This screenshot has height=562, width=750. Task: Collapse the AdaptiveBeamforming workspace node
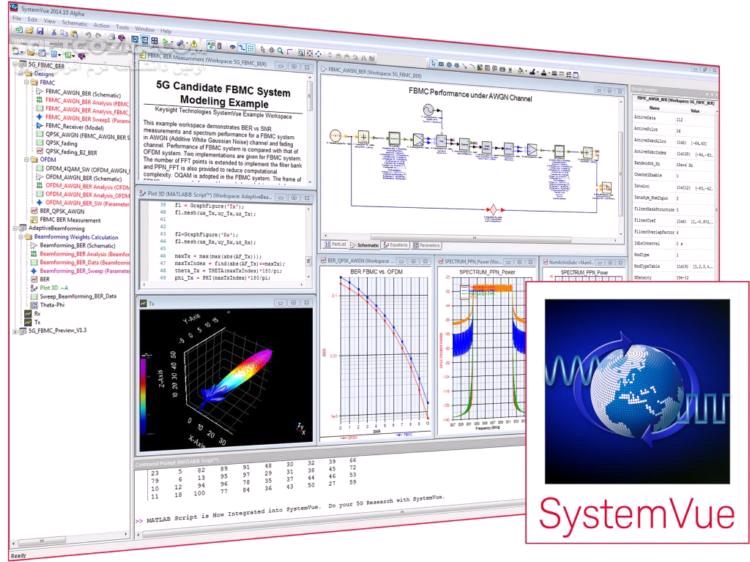point(16,228)
